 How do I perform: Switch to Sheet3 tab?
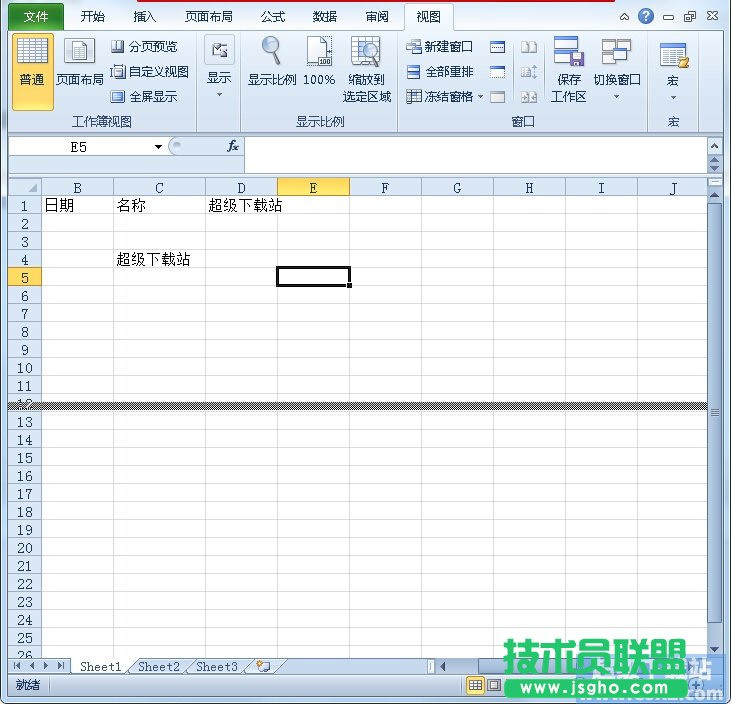pos(217,667)
